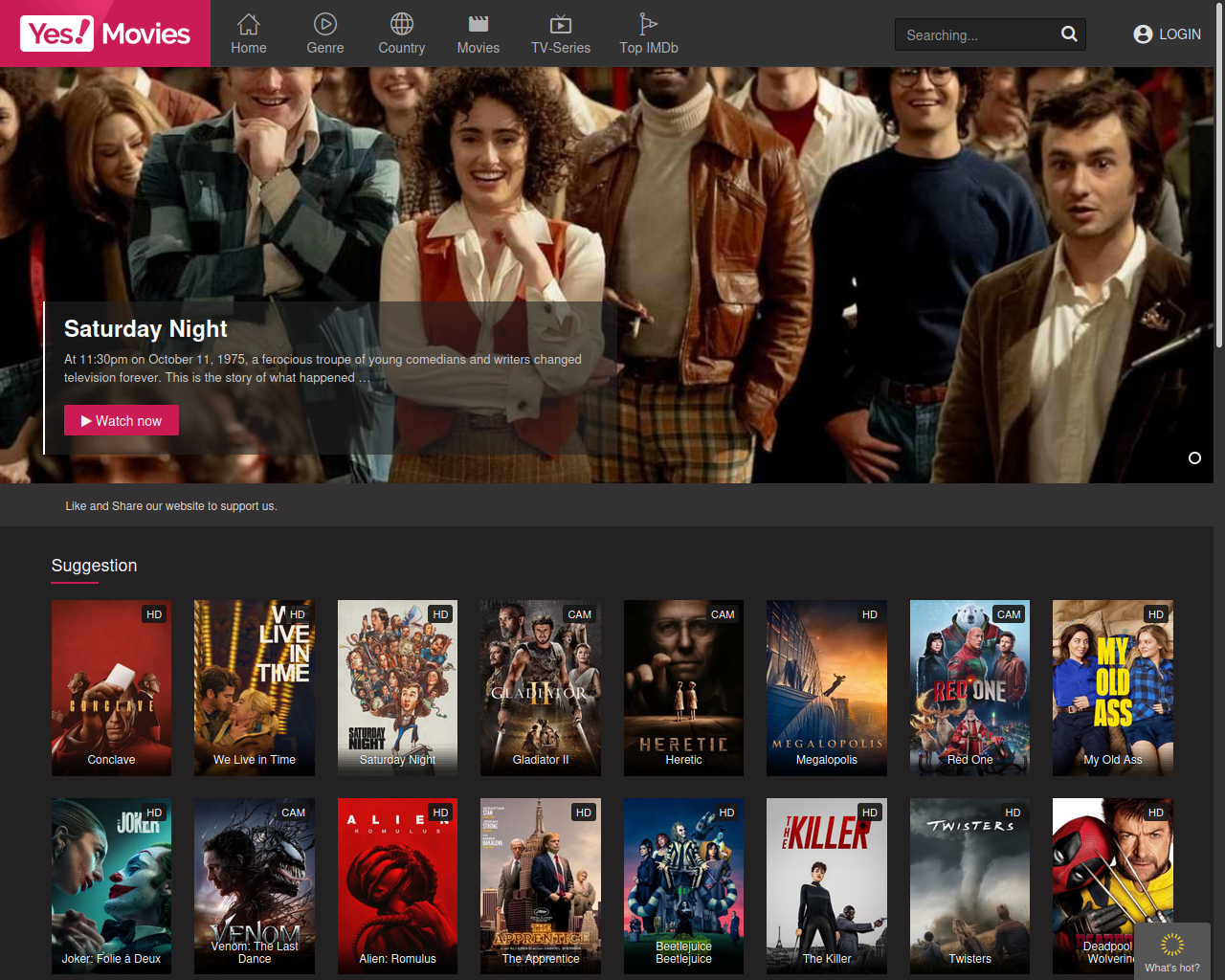Click the CAM badge on Red One

[x=1009, y=614]
